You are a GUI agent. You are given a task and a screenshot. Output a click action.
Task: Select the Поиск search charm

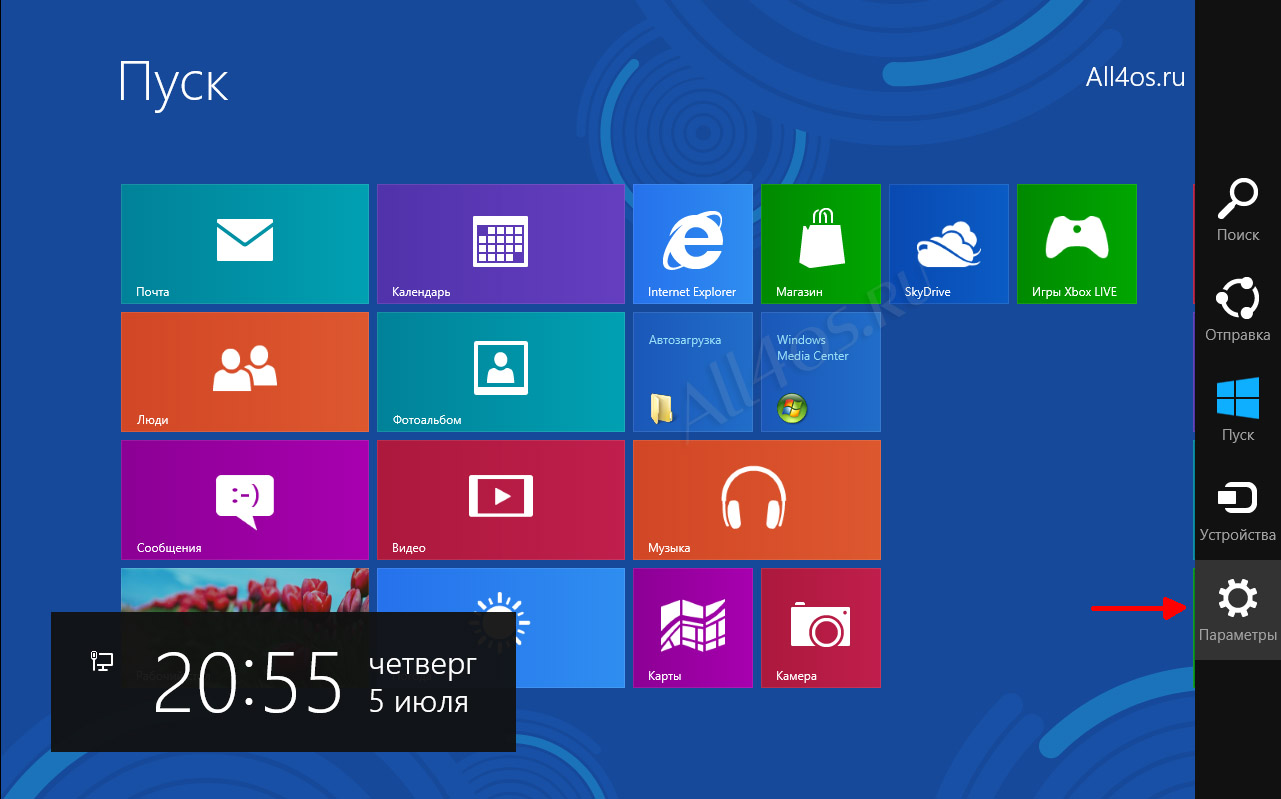point(1238,210)
